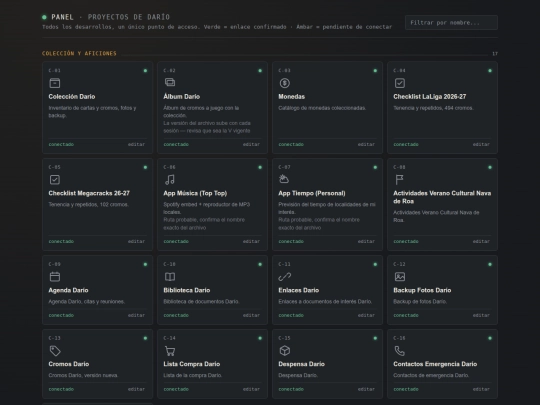Viewport: 540px width, 405px height.
Task: Open the Enlaces Darío title
Action: tap(299, 290)
